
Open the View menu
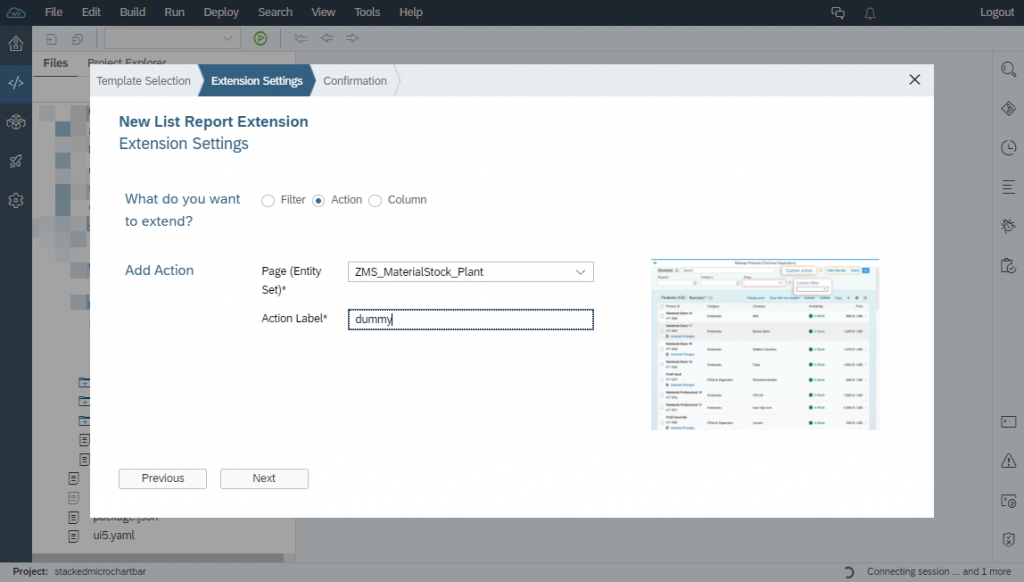323,12
